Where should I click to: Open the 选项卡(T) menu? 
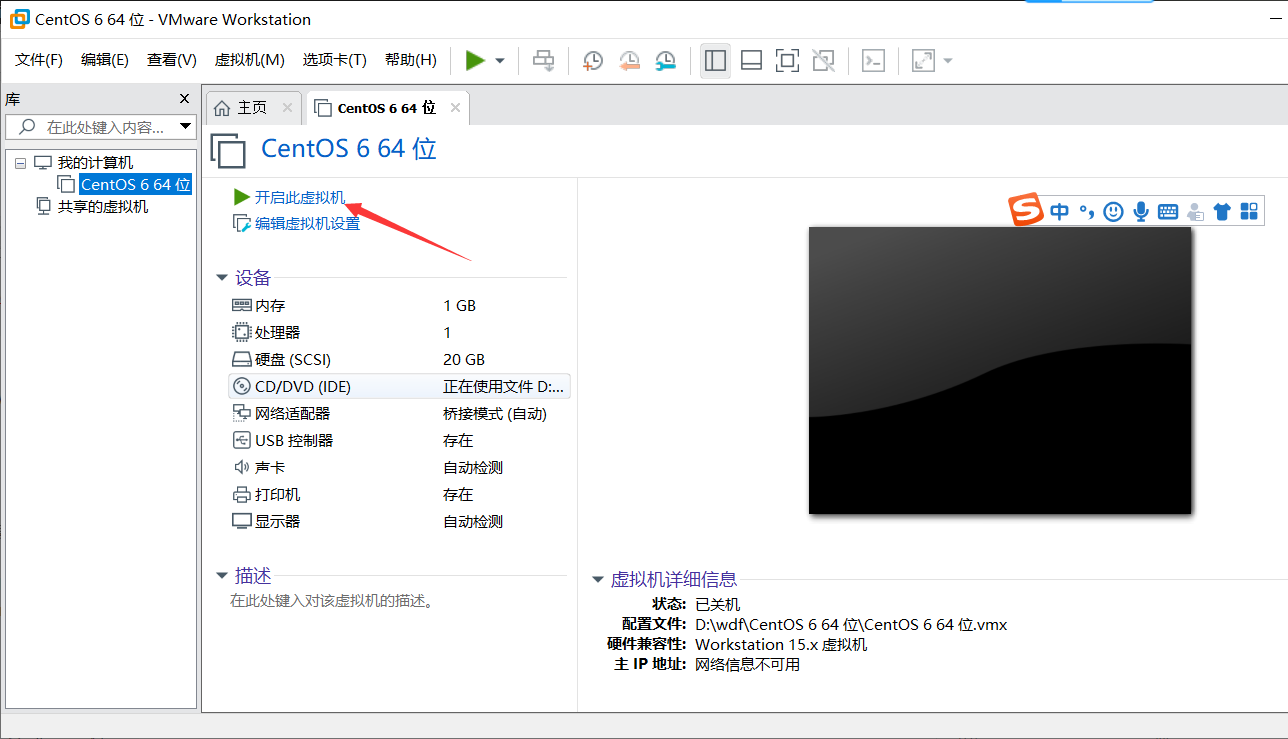(335, 60)
